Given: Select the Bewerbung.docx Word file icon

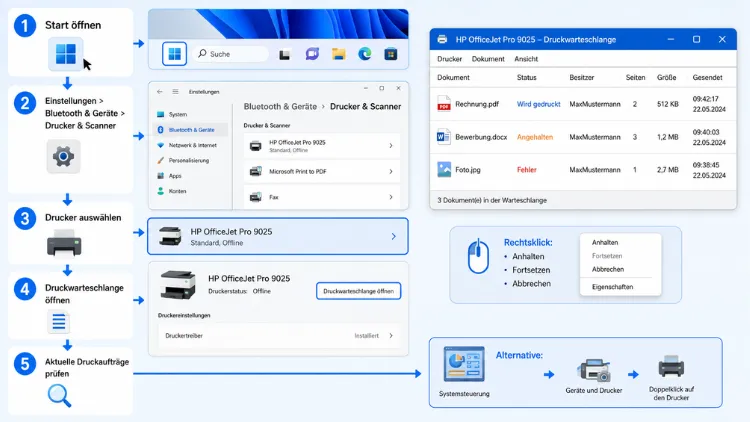Looking at the screenshot, I should coord(444,137).
